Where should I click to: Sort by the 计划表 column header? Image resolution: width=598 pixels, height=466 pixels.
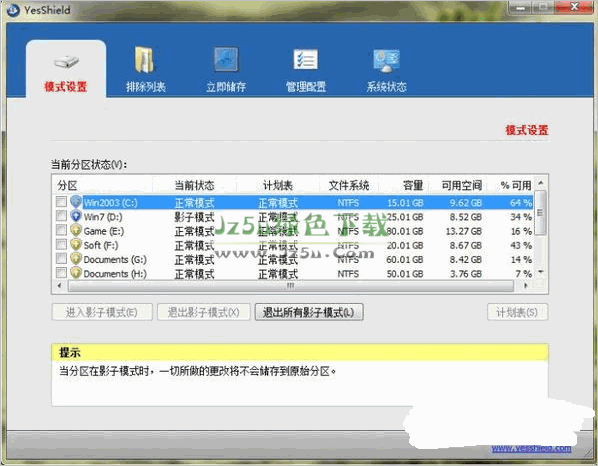tap(278, 185)
